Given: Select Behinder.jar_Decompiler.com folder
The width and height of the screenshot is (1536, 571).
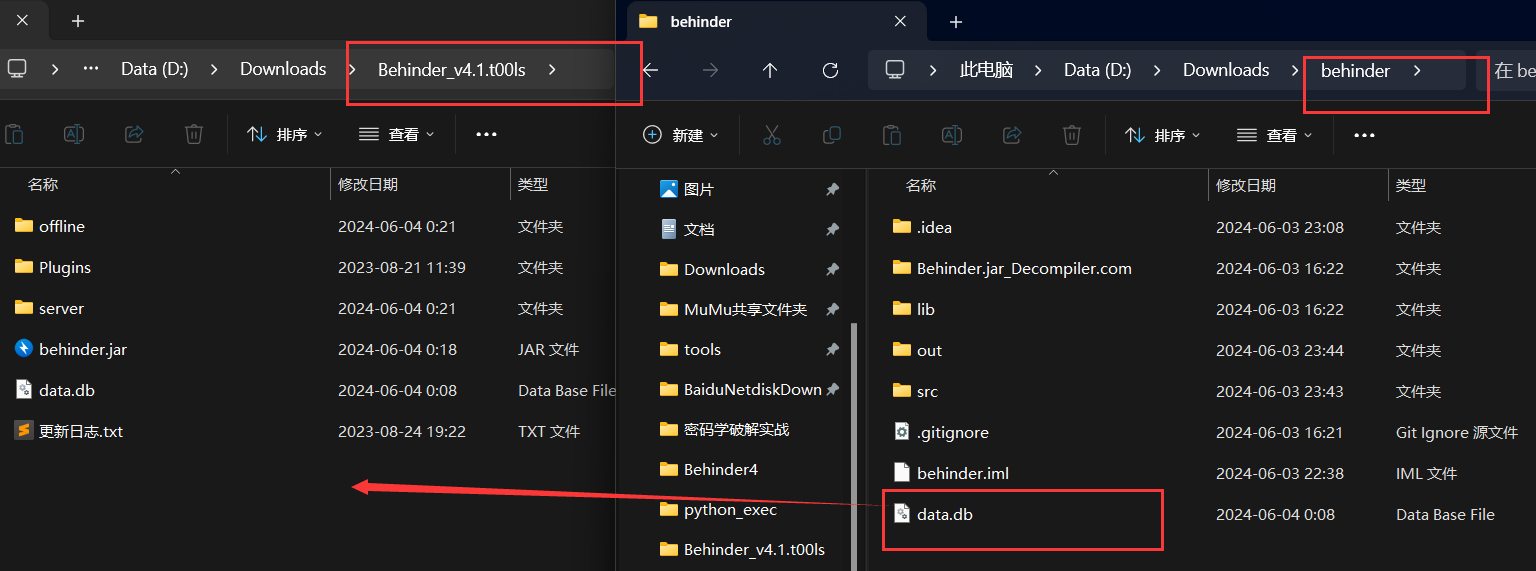Looking at the screenshot, I should pos(1012,268).
